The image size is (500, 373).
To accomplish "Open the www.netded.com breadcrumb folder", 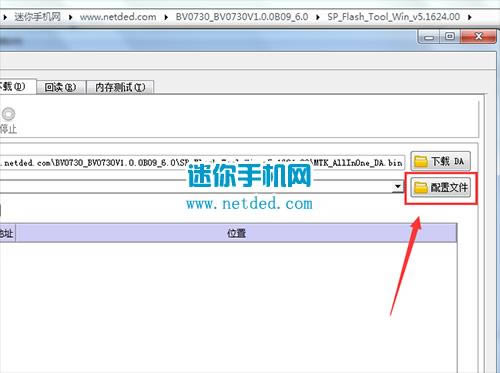I will (118, 17).
